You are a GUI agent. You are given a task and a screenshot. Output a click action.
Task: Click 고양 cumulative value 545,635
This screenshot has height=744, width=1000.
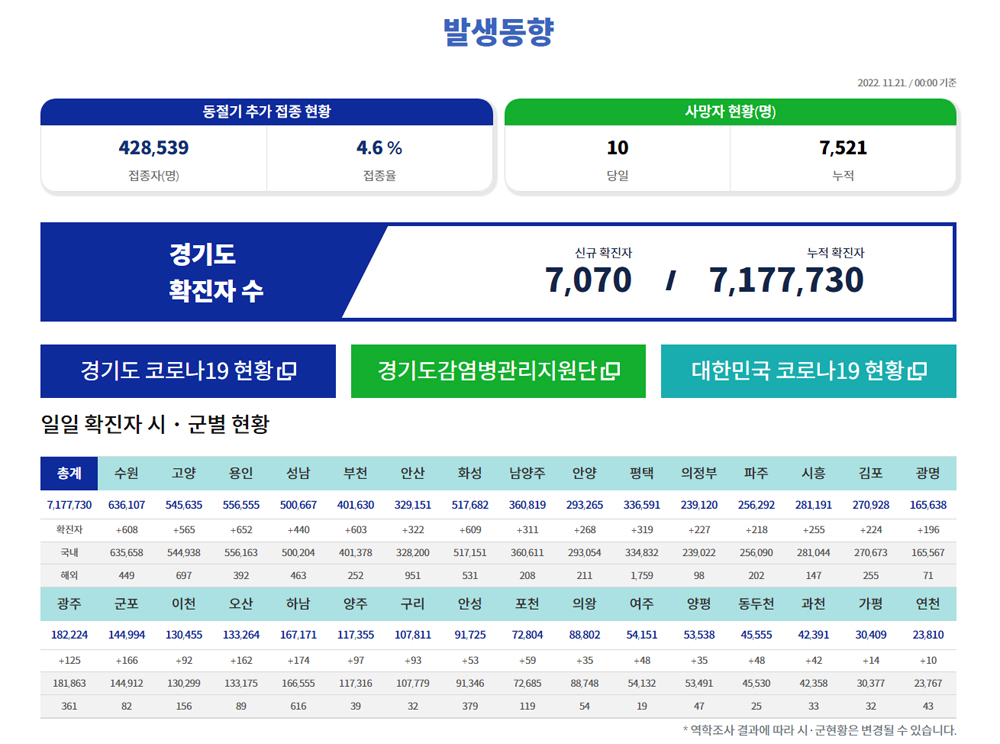coord(184,505)
